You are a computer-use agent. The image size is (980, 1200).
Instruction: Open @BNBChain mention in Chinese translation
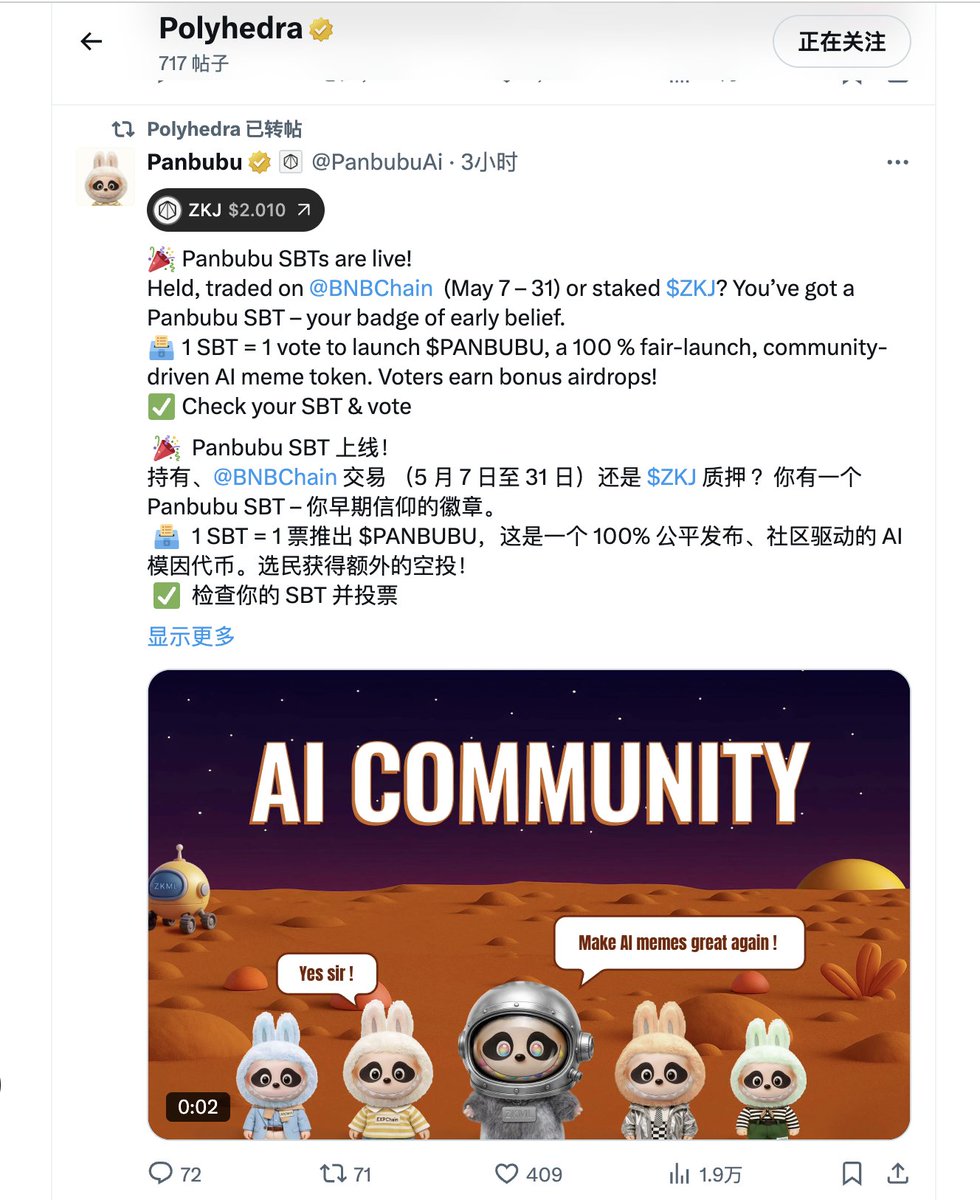pyautogui.click(x=274, y=477)
